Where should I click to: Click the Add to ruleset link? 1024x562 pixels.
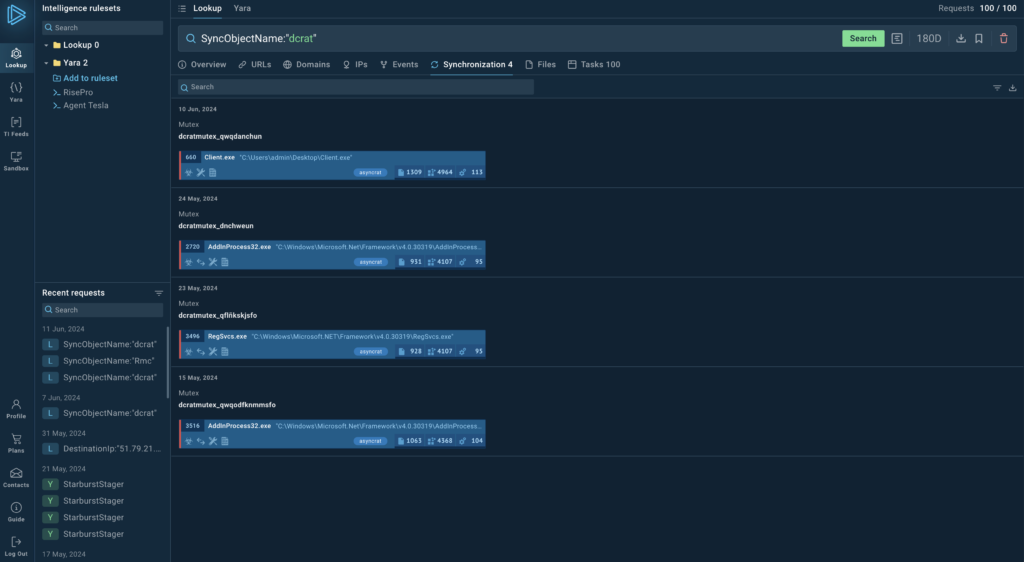(x=90, y=78)
